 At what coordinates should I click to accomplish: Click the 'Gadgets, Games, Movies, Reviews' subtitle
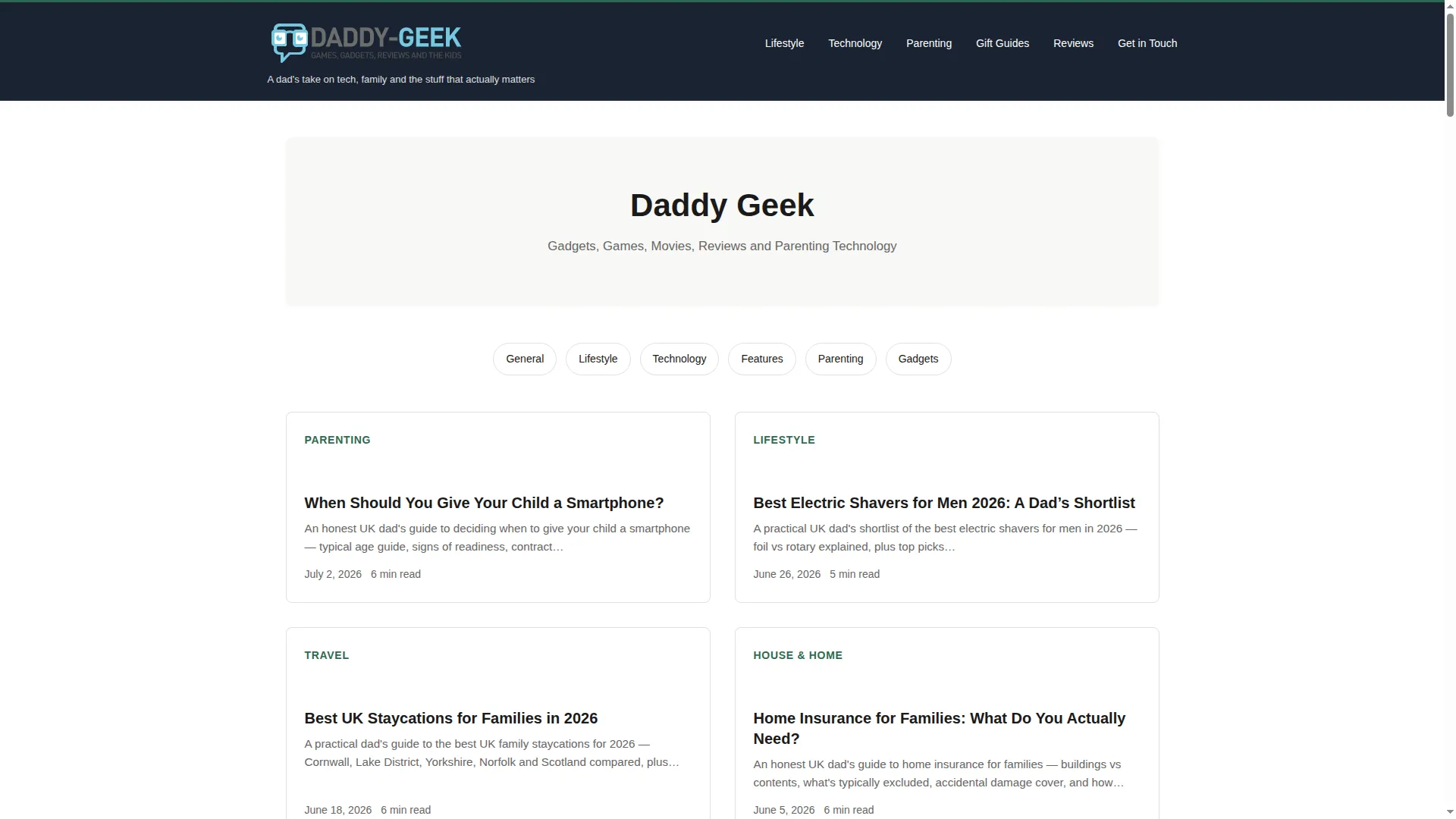[x=722, y=246]
